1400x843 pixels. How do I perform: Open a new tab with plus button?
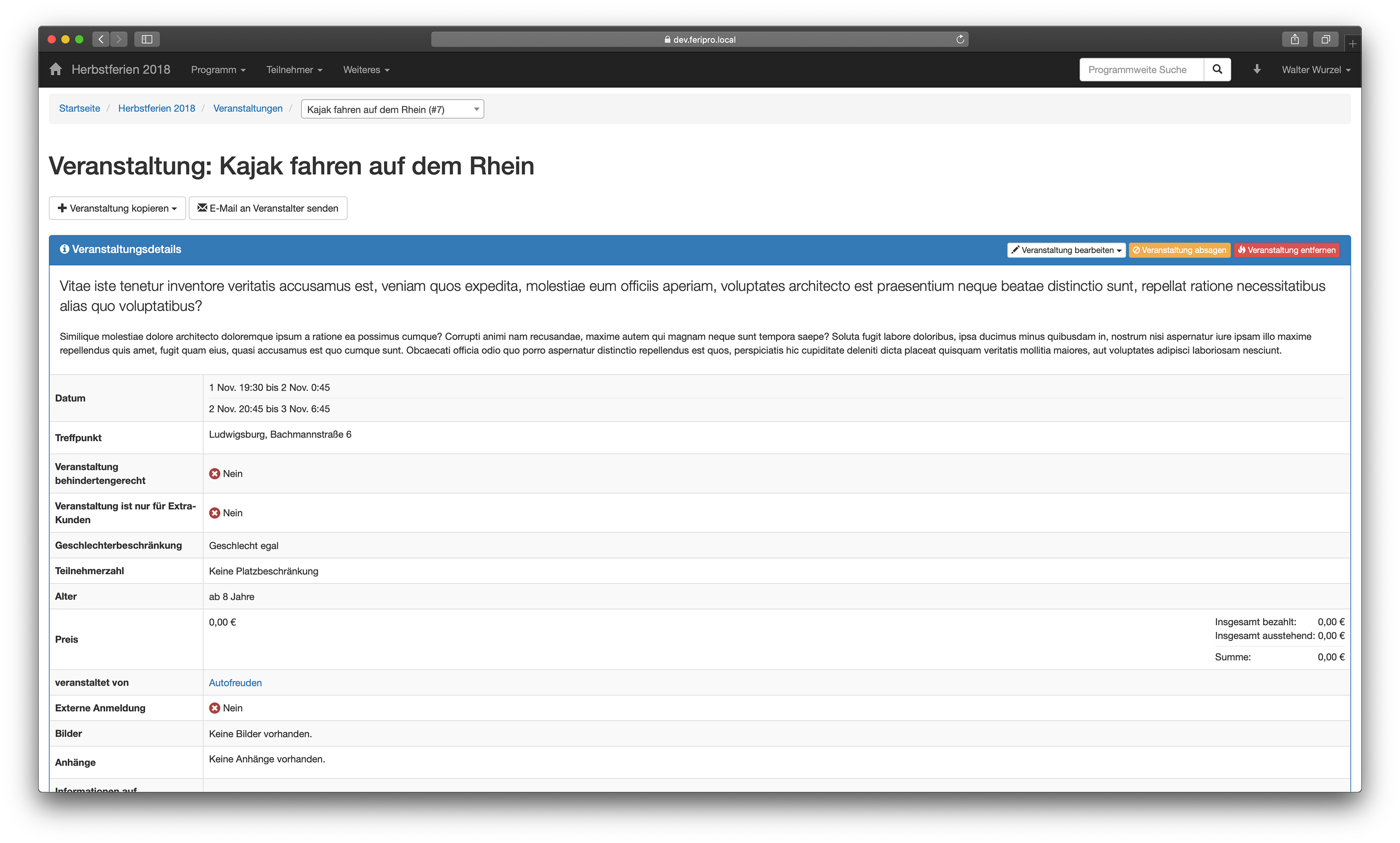[x=1352, y=44]
